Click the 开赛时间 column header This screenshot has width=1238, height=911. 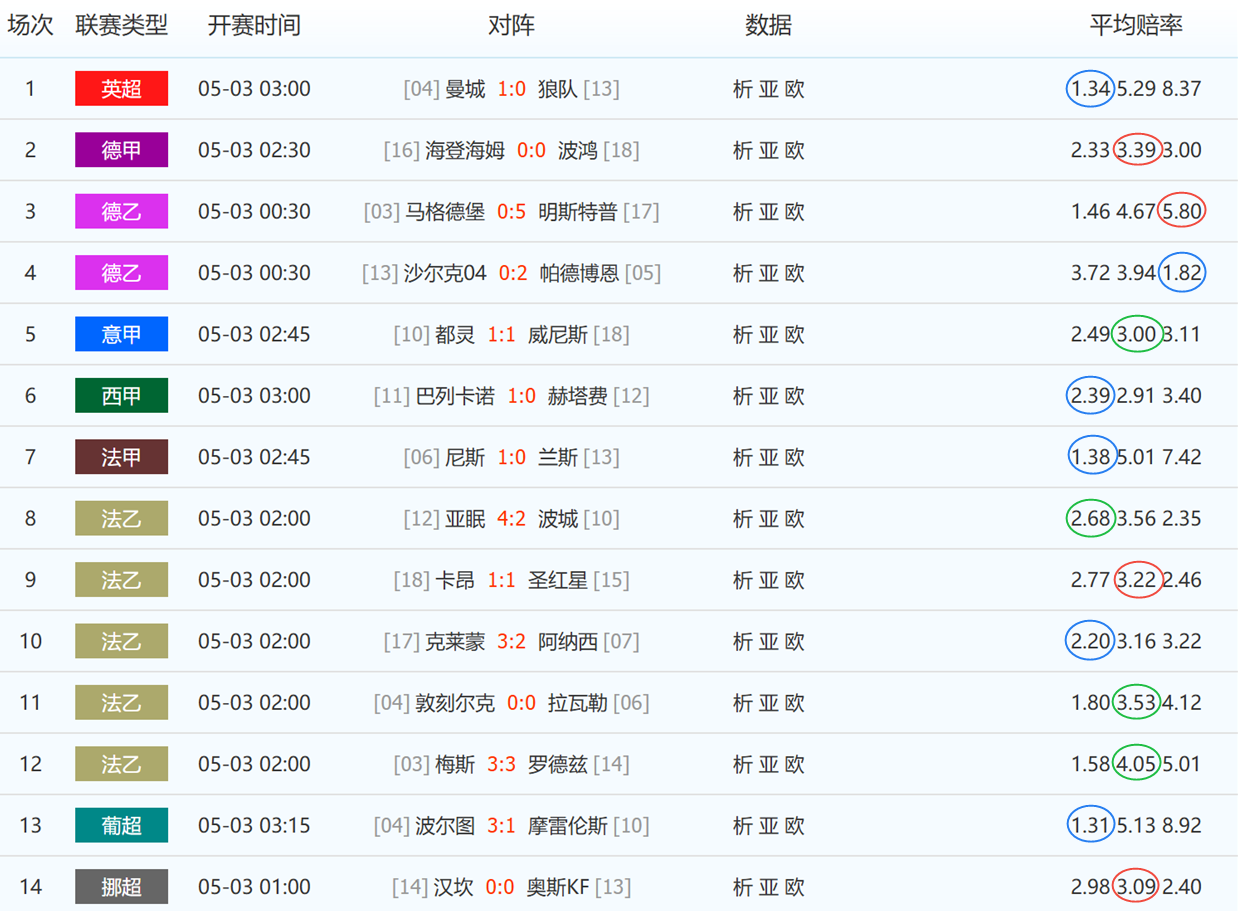(x=254, y=26)
